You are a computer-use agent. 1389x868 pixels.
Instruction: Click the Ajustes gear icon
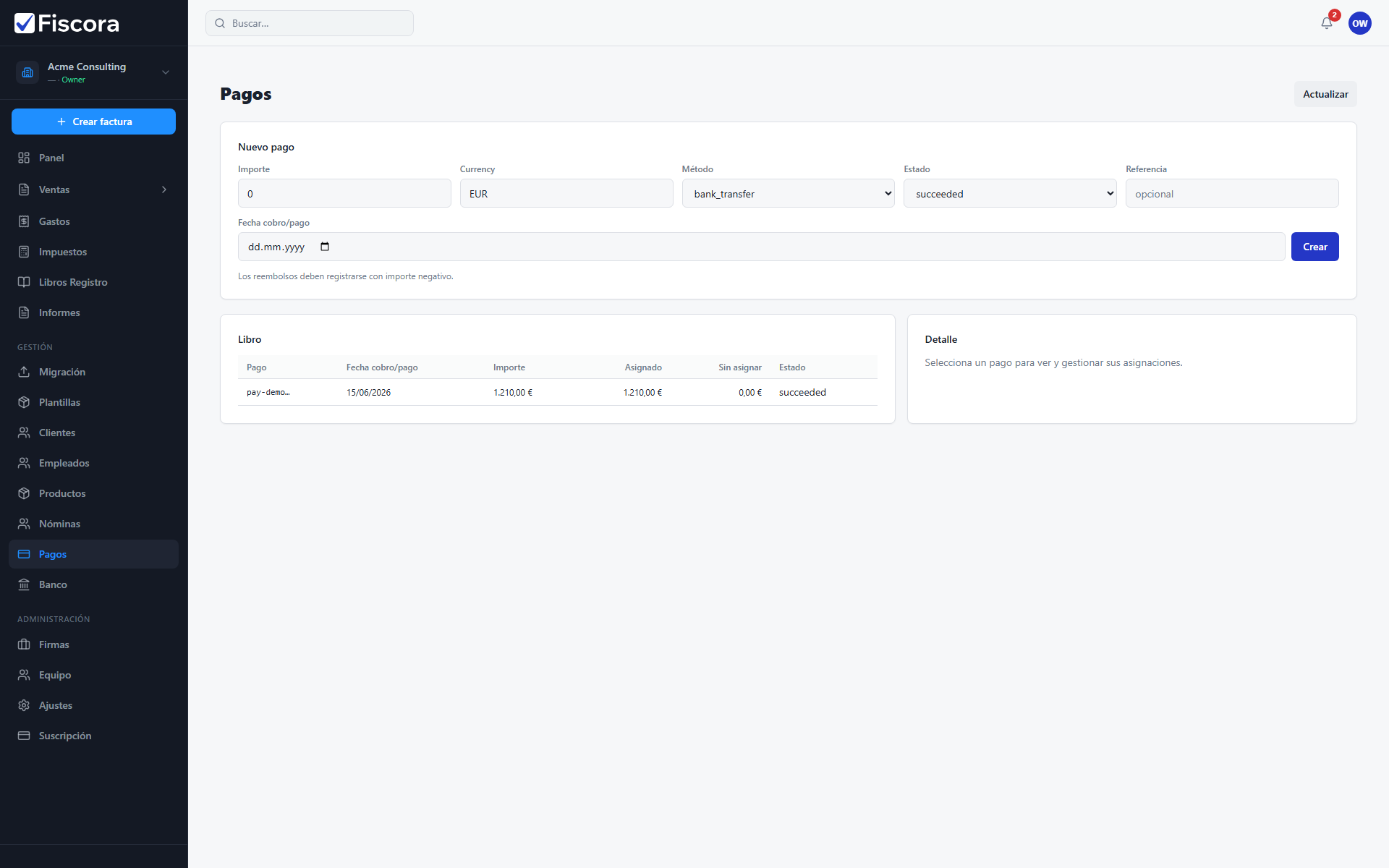tap(24, 705)
